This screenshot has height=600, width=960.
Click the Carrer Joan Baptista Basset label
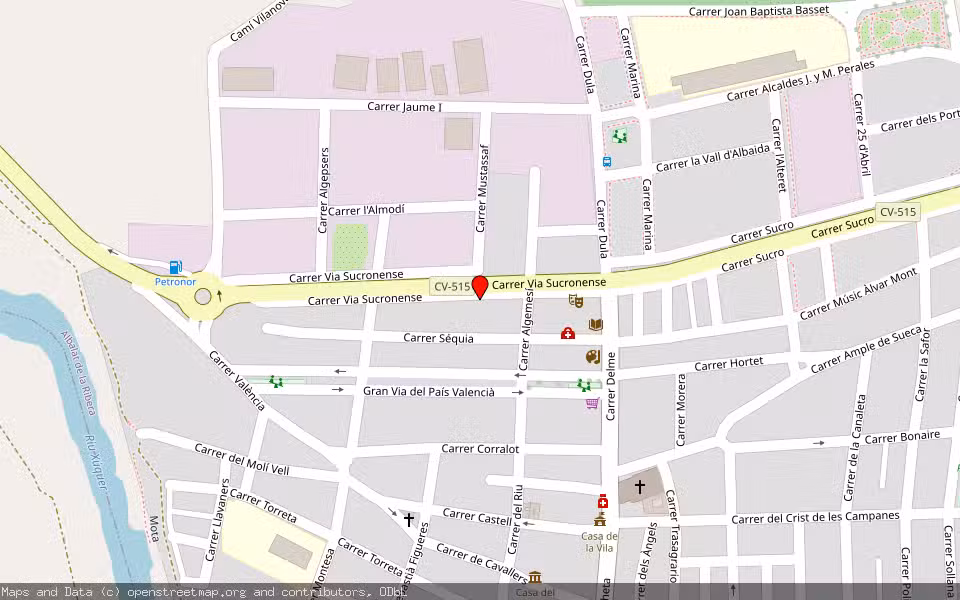(x=759, y=11)
